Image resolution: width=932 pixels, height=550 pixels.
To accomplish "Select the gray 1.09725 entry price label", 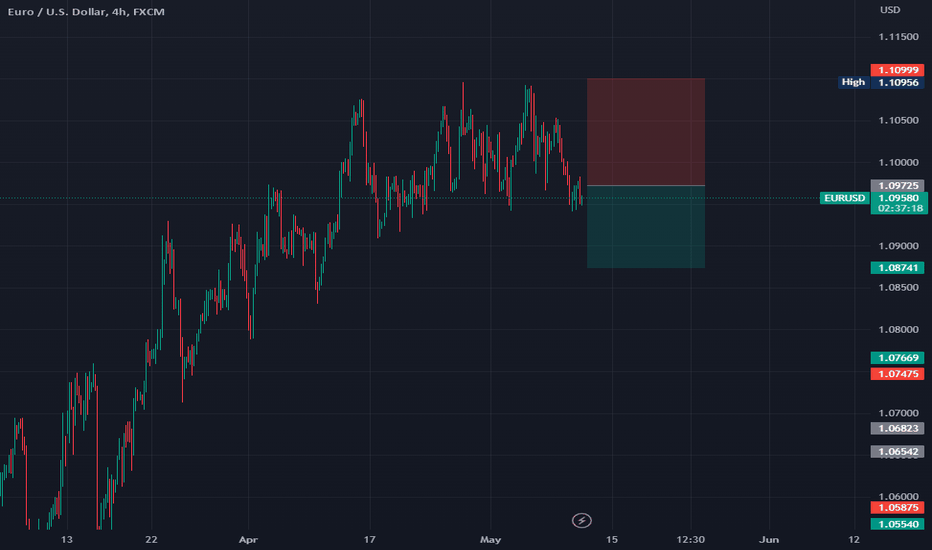I will click(898, 186).
